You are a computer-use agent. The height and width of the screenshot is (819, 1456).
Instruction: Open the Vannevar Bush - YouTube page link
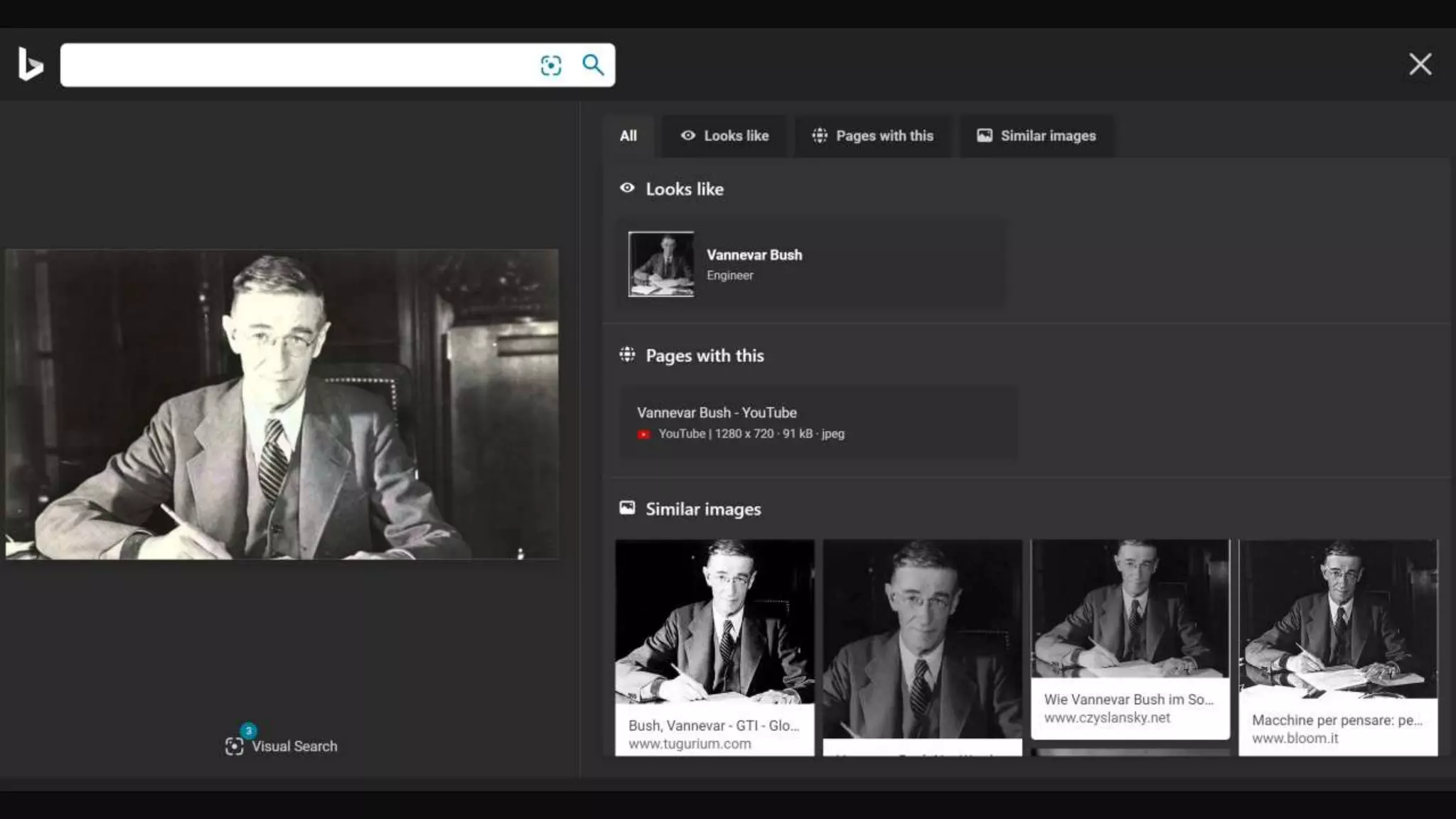(717, 412)
